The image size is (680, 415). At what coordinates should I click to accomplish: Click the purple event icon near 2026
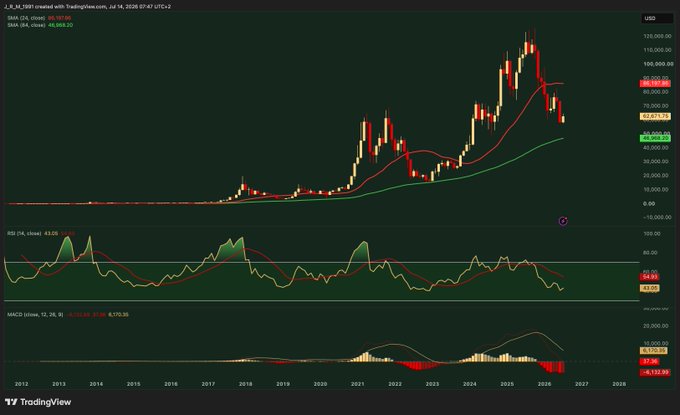click(x=563, y=221)
